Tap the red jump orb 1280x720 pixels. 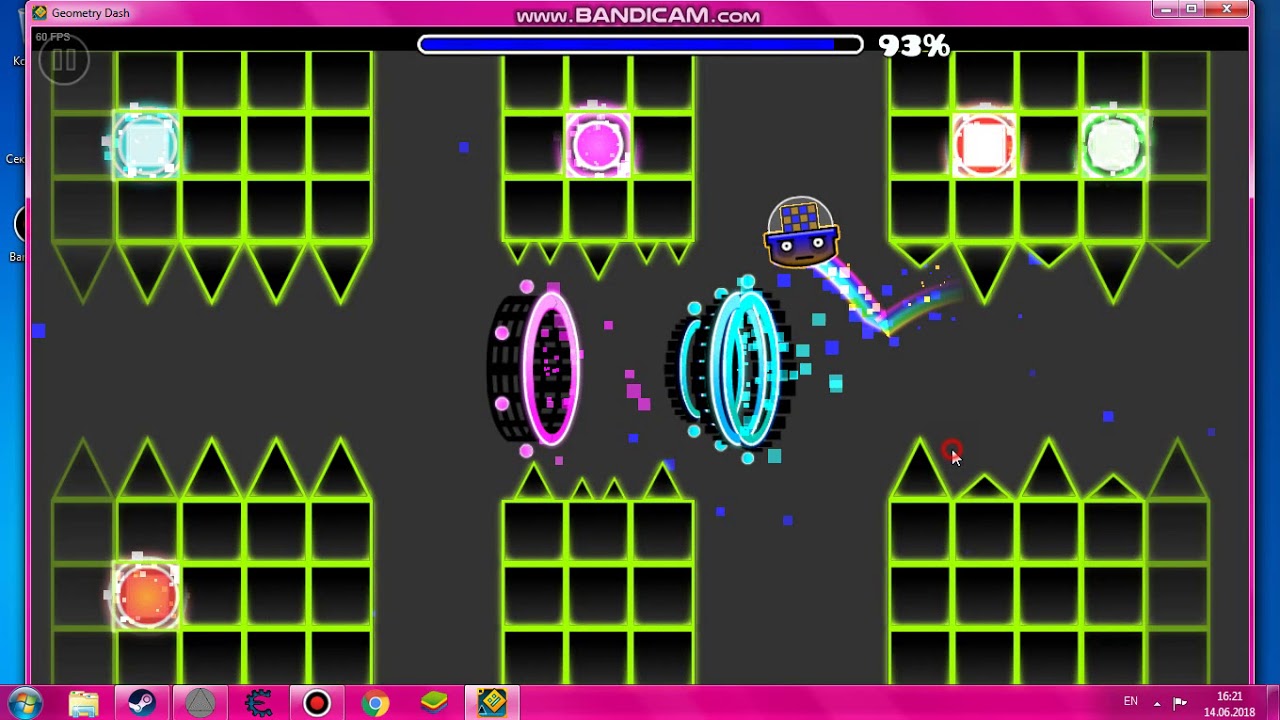(984, 146)
